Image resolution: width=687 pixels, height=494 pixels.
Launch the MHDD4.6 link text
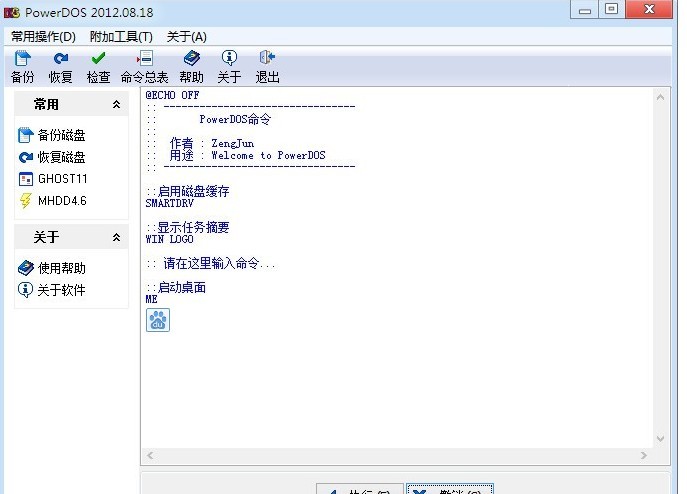coord(62,201)
